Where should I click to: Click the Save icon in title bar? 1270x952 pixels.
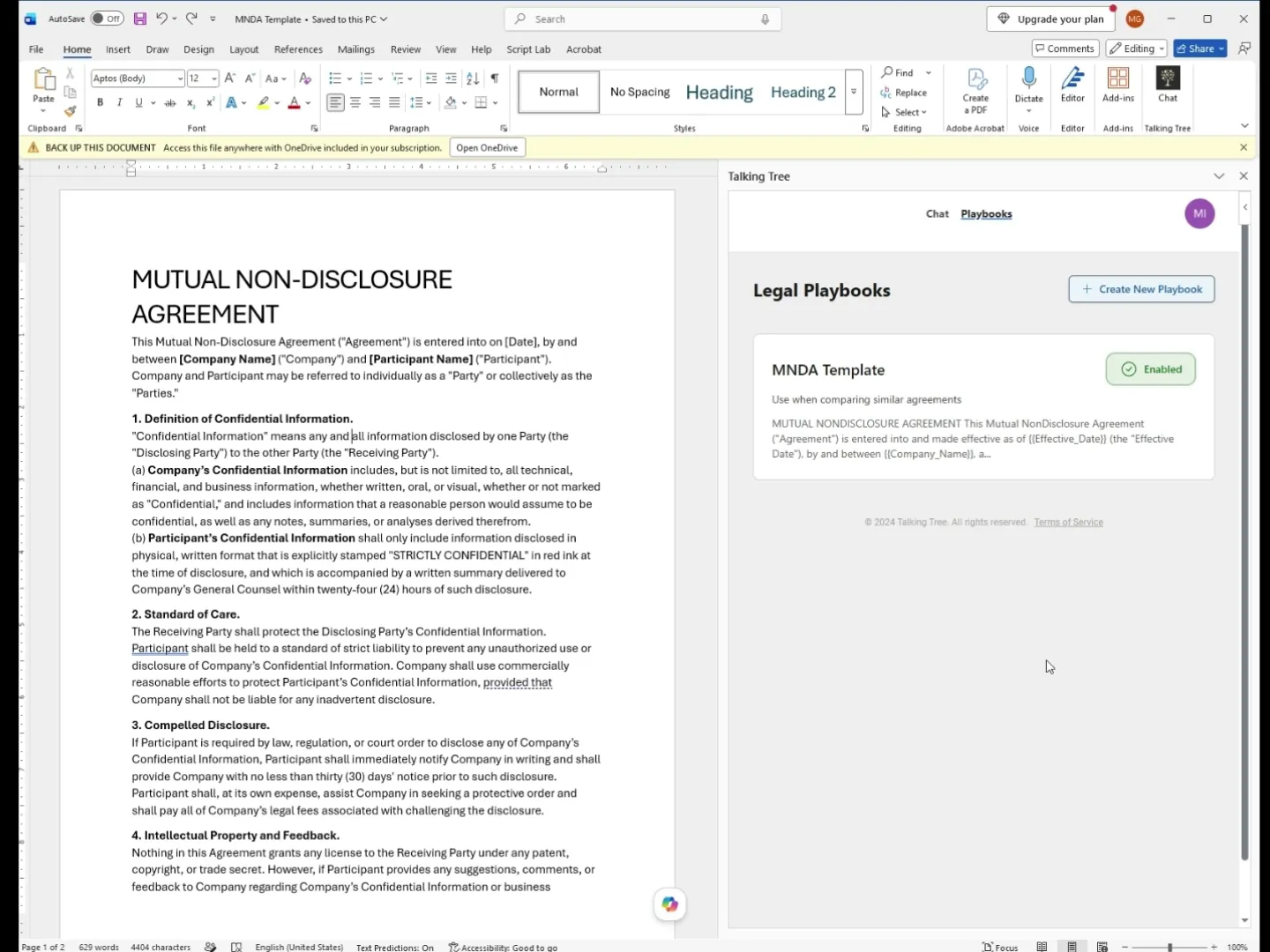click(139, 19)
